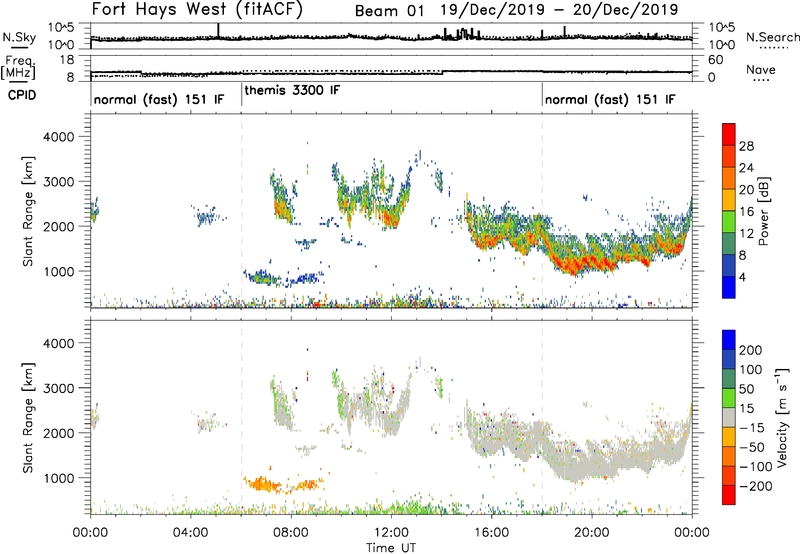Image resolution: width=800 pixels, height=554 pixels.
Task: Click the 'Slant Range [km]' label of velocity panel
Action: pos(28,418)
